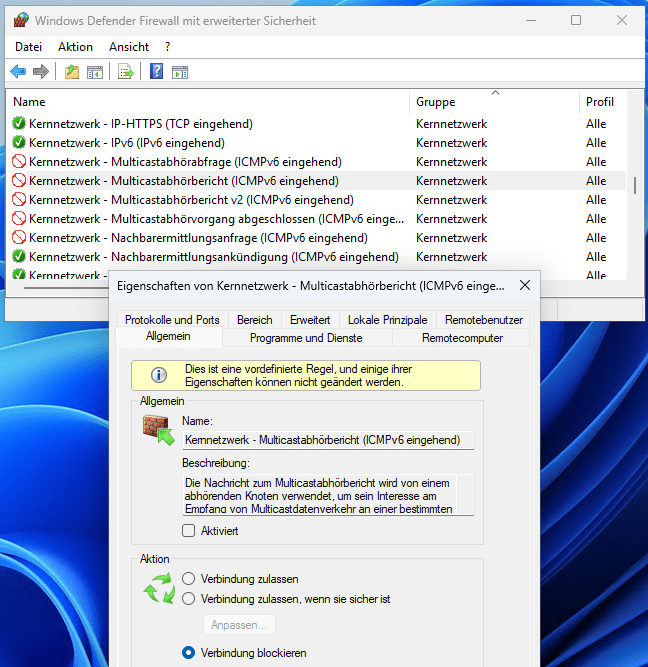Click the vertical scrollbar of the rules list
Screen dimensions: 648x667
click(x=635, y=185)
